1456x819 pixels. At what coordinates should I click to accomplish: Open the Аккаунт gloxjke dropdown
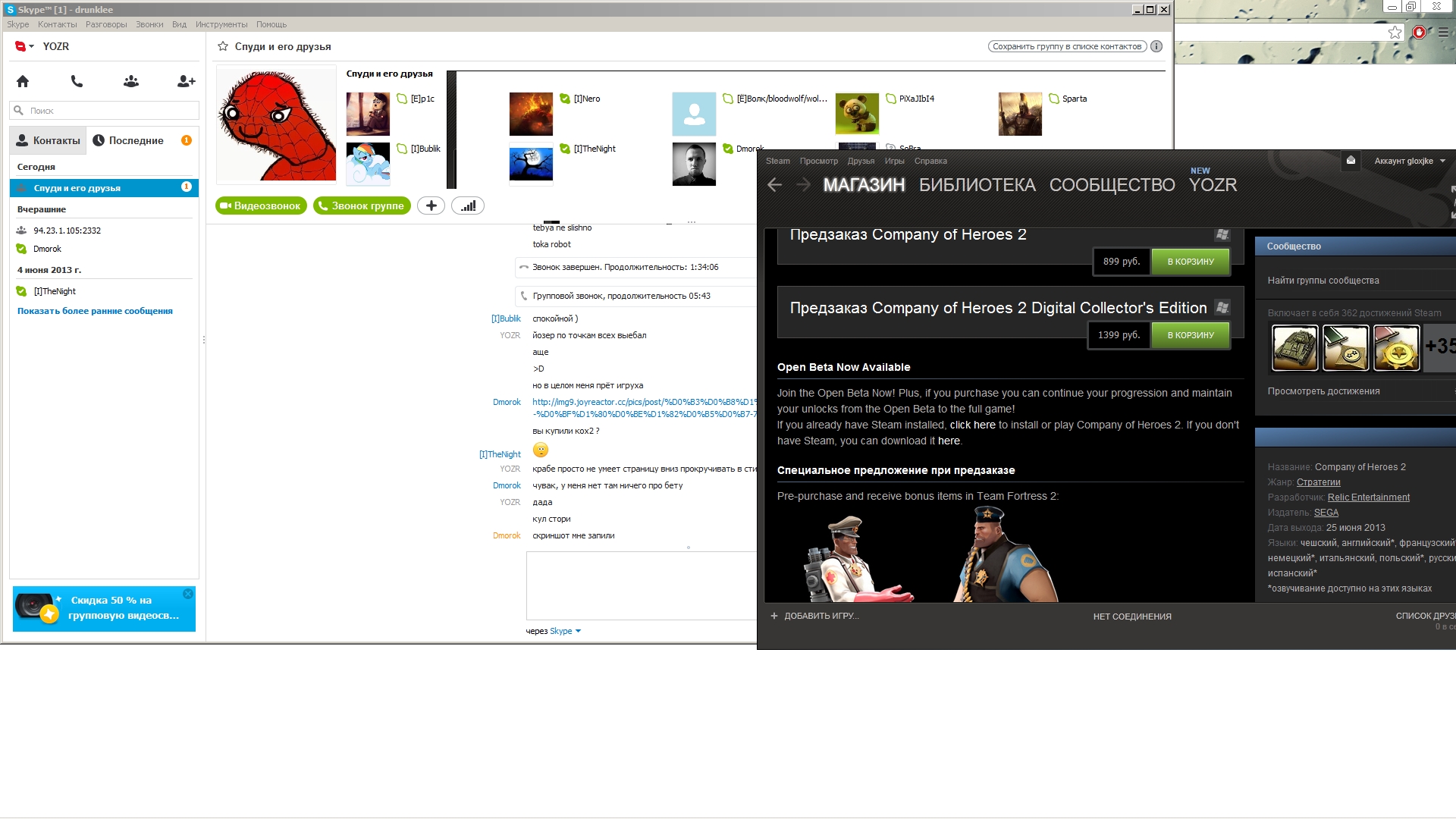(x=1410, y=161)
